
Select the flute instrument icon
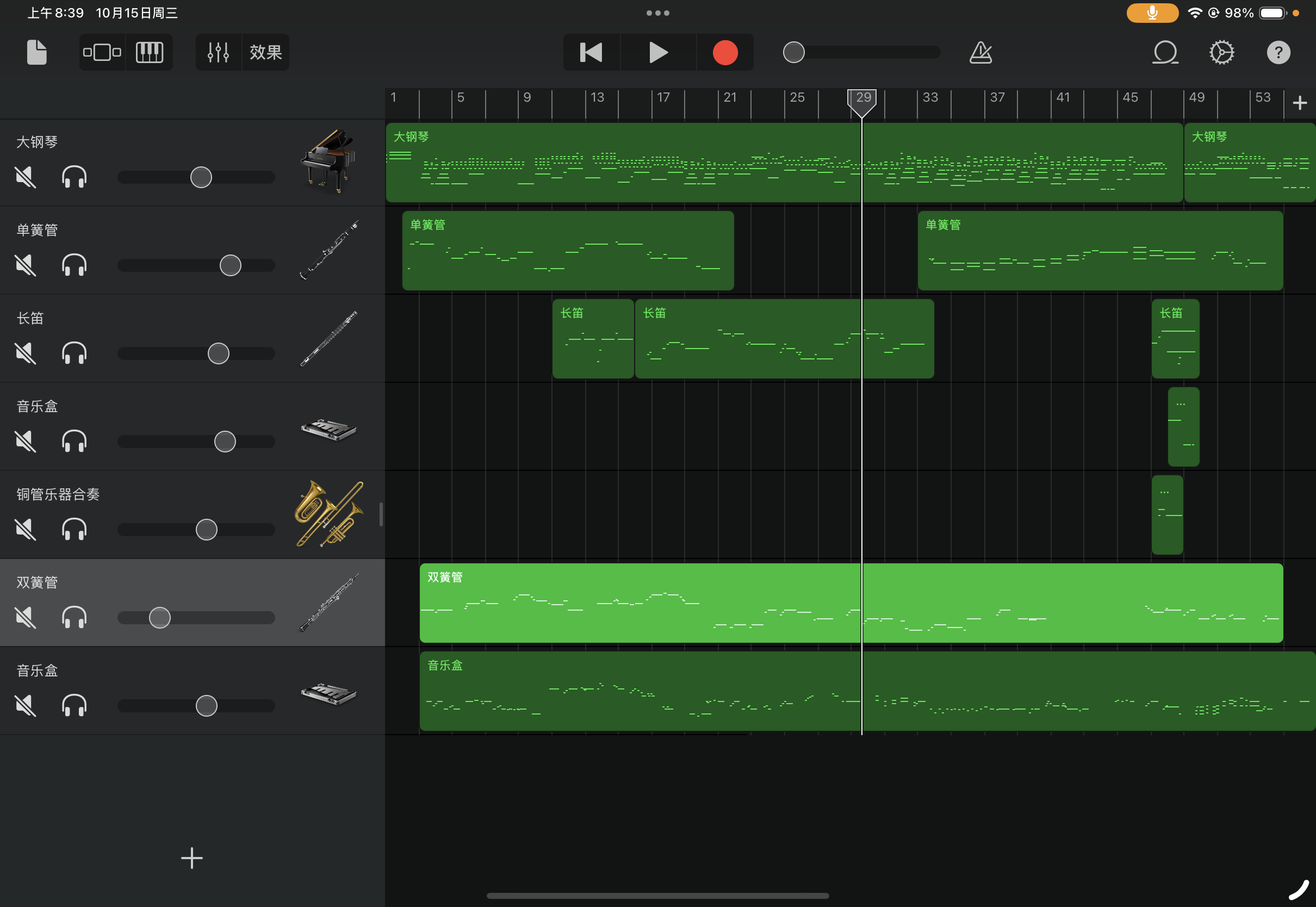[328, 338]
